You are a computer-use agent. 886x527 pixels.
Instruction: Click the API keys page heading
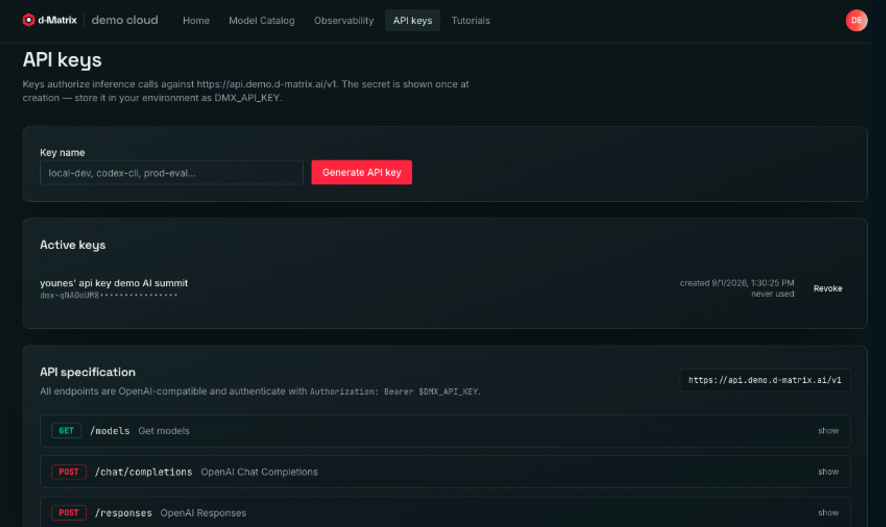[x=62, y=60]
